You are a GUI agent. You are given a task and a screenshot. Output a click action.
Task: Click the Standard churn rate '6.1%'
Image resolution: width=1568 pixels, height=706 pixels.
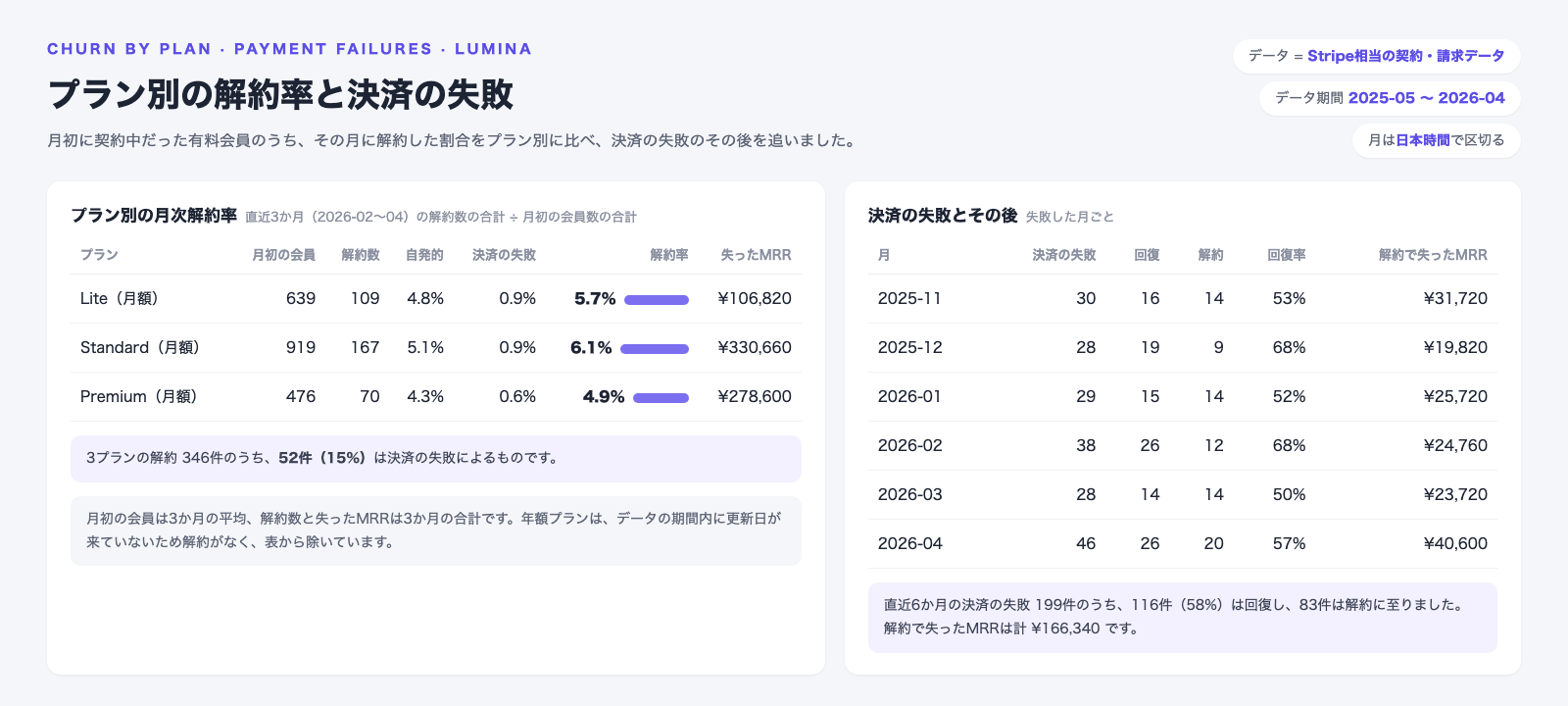(591, 348)
